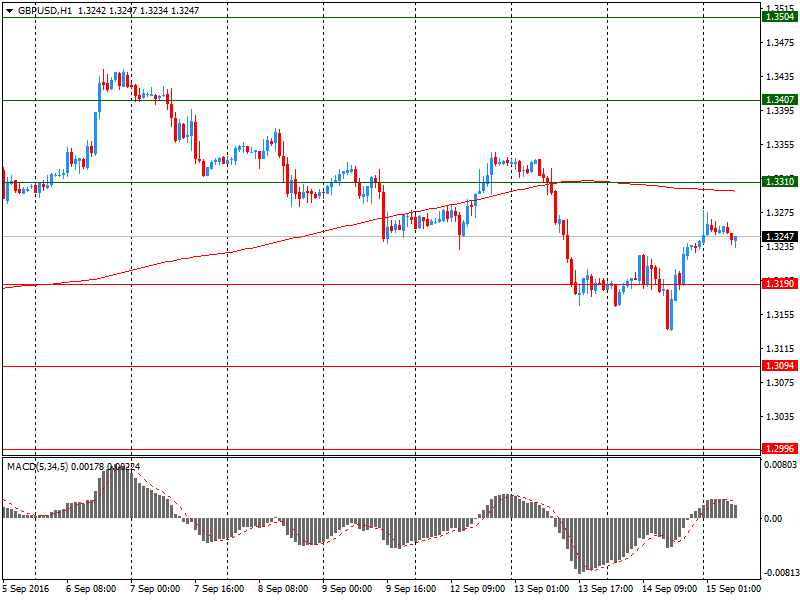
Task: Select the 1.3075 price scale value
Action: [x=780, y=382]
